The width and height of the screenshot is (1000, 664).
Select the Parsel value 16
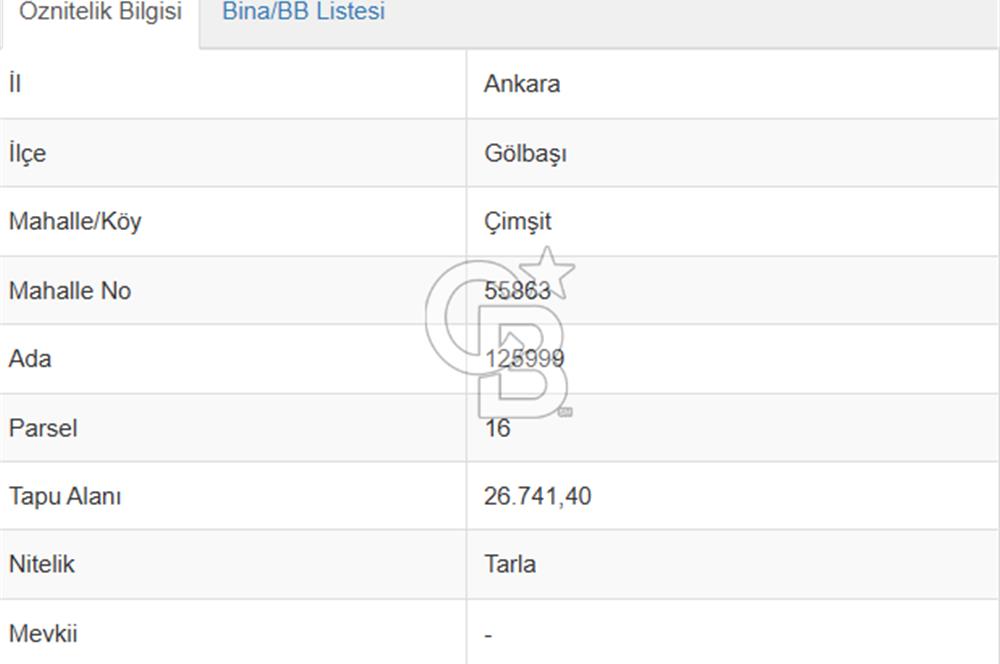point(497,428)
